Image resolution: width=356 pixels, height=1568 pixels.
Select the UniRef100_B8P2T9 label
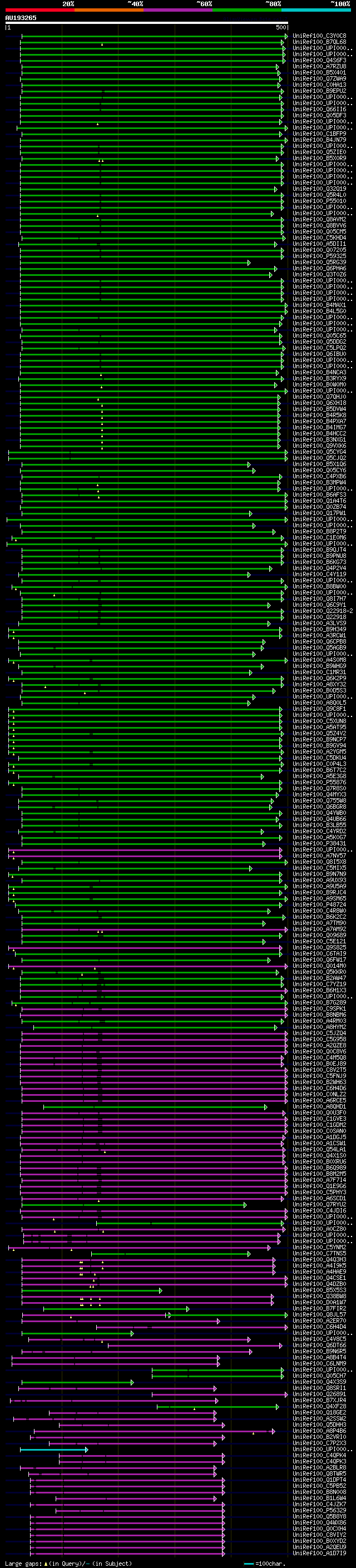(319, 531)
